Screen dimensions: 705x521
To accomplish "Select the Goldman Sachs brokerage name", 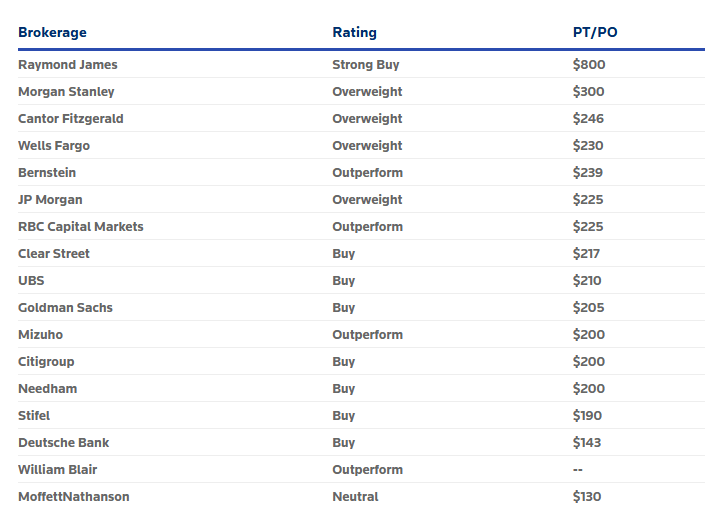I will point(65,307).
